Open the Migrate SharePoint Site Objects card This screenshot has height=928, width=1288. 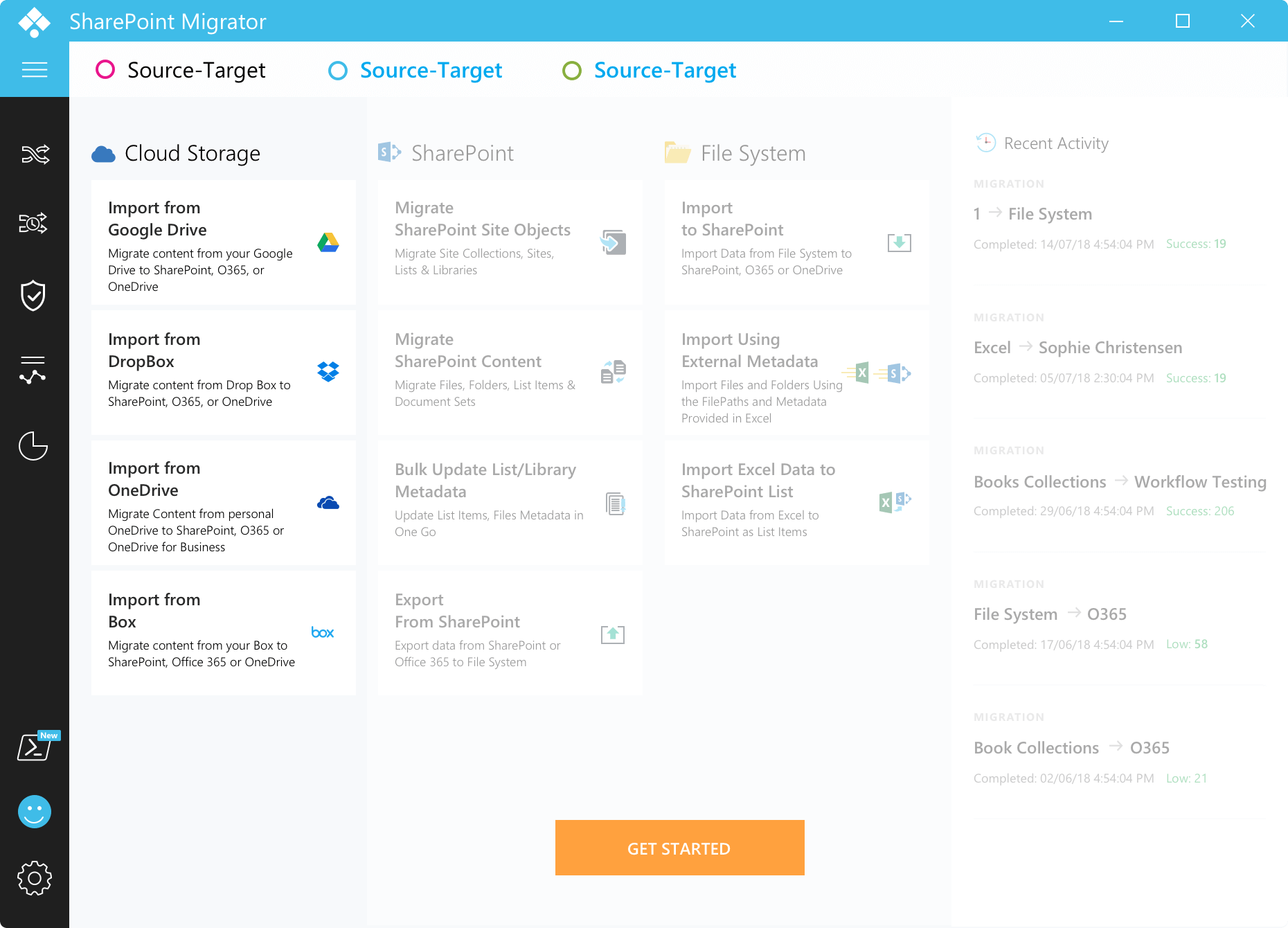pyautogui.click(x=510, y=242)
